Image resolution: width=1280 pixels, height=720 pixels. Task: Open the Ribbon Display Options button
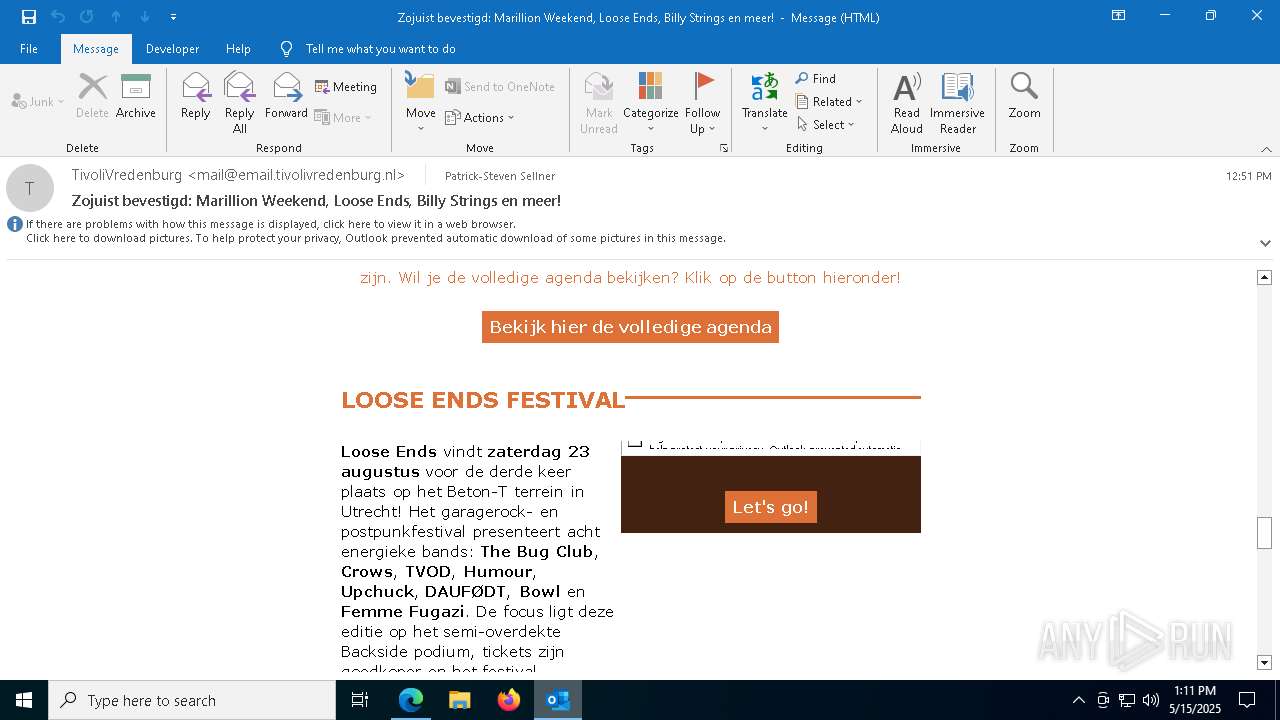pos(1118,16)
